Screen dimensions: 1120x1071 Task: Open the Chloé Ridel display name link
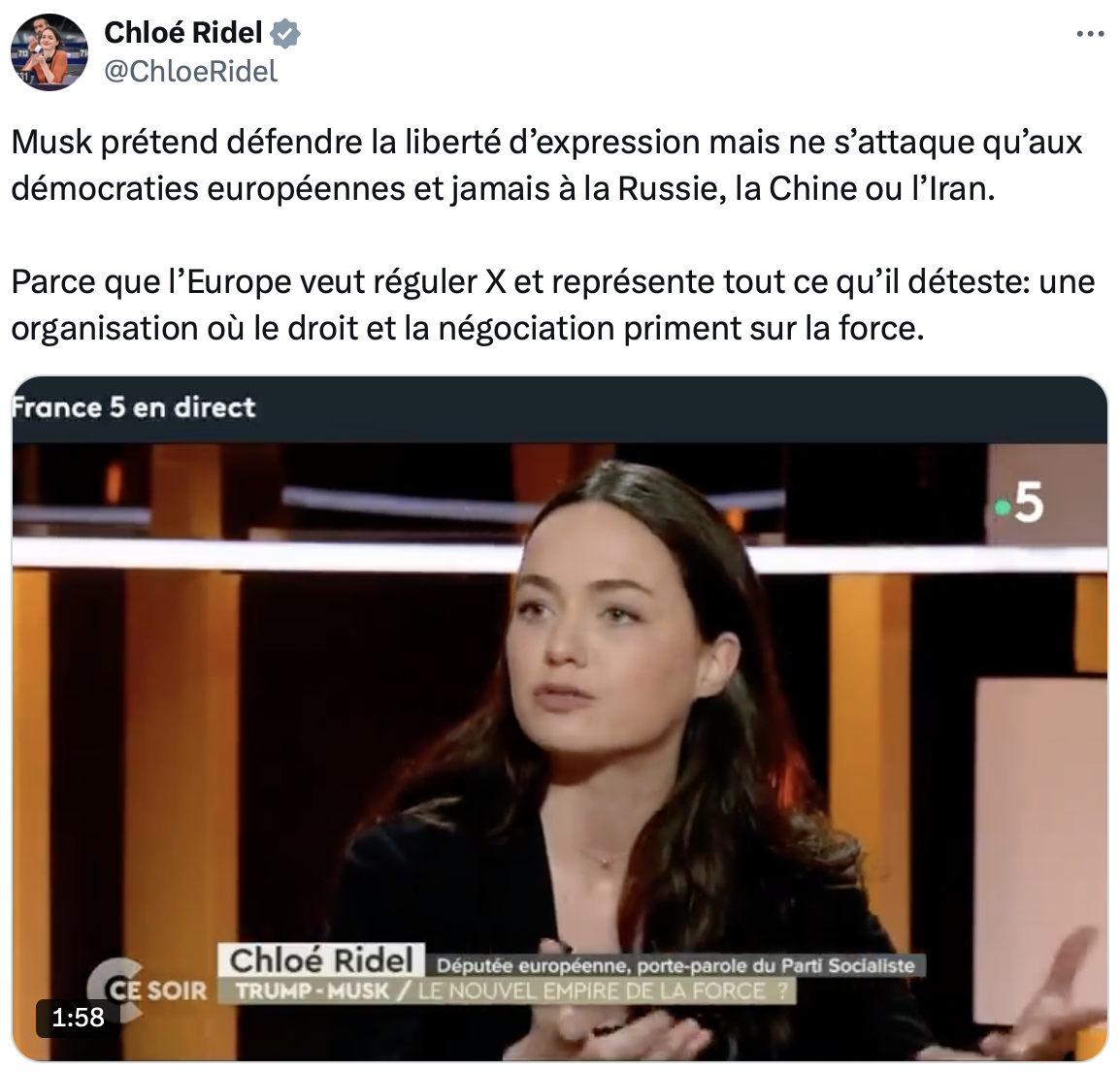pyautogui.click(x=183, y=33)
